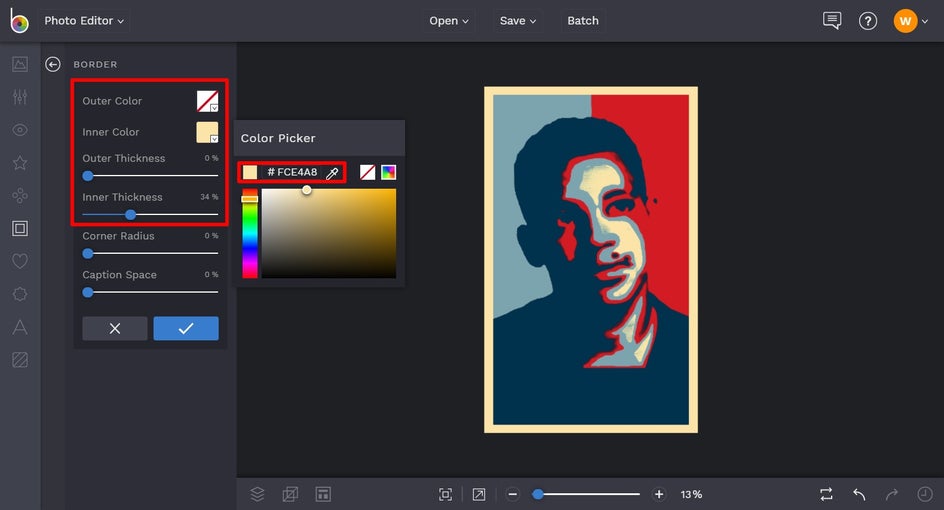Click the Undo arrow in bottom bar

(x=859, y=494)
